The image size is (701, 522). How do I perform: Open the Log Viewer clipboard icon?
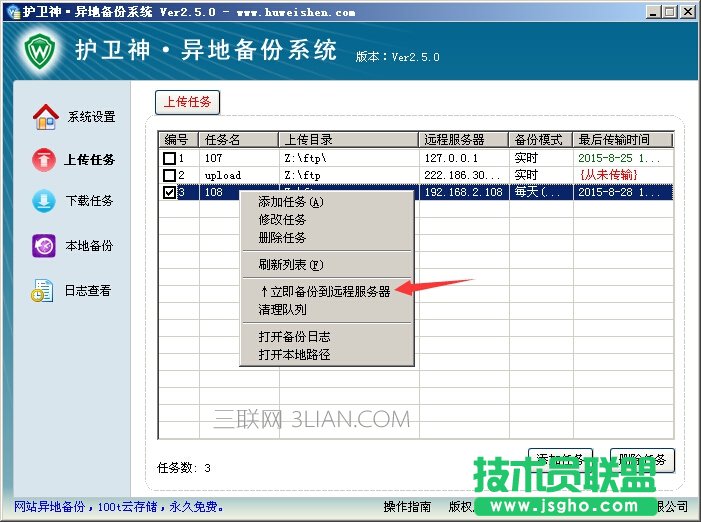43,291
